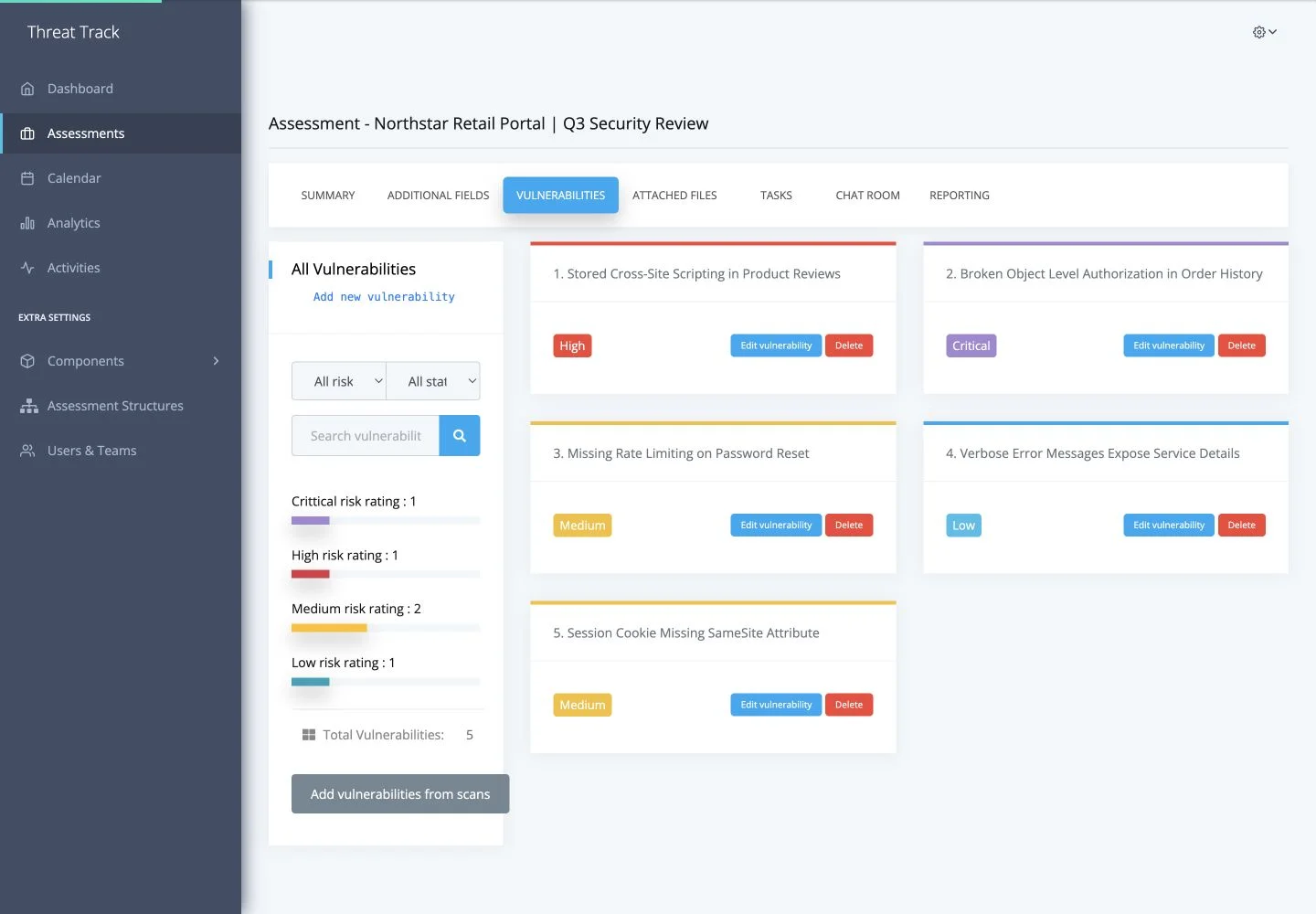1316x914 pixels.
Task: Delete the Broken Object Level Authorization vulnerability
Action: (x=1241, y=345)
